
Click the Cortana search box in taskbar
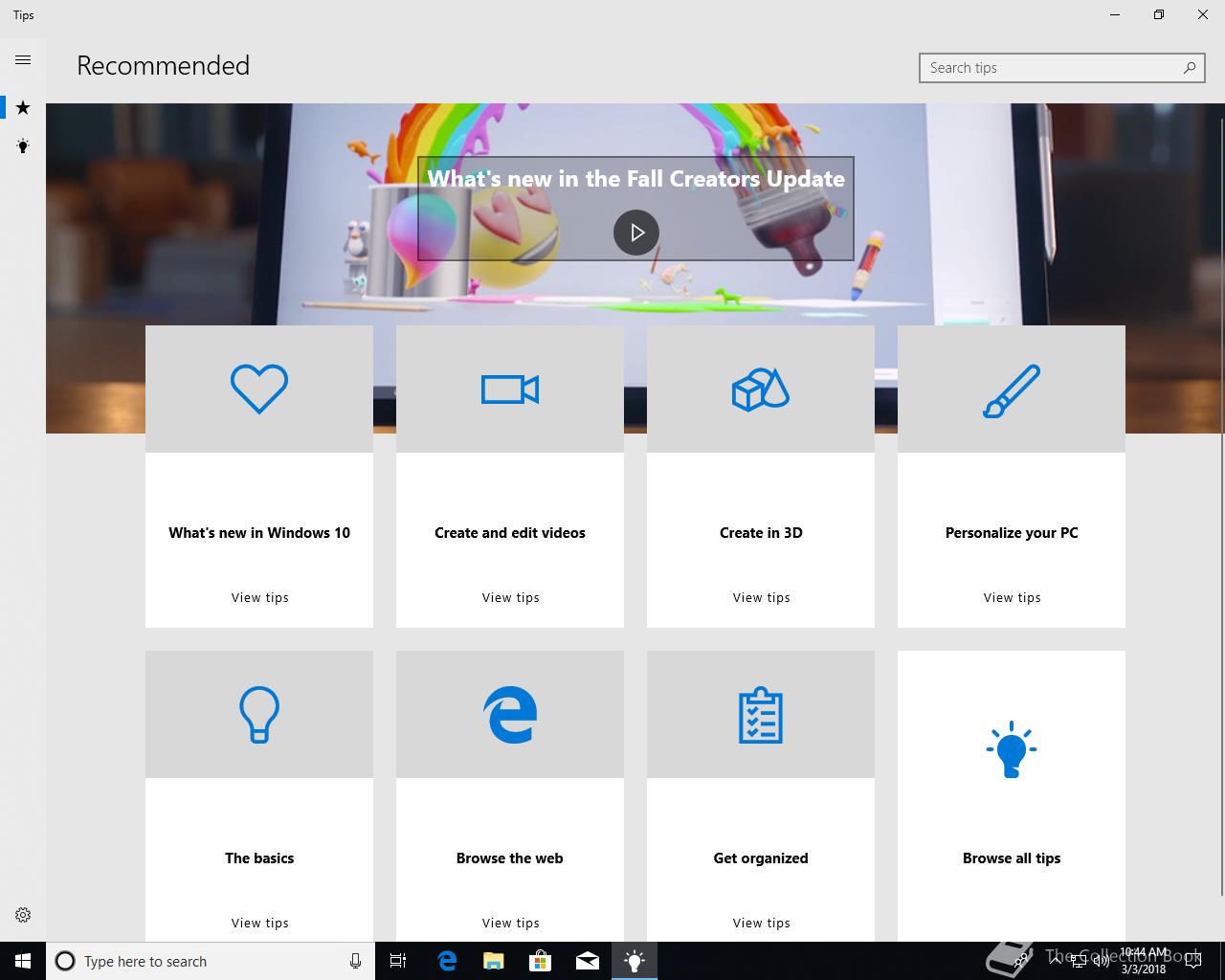[x=211, y=961]
